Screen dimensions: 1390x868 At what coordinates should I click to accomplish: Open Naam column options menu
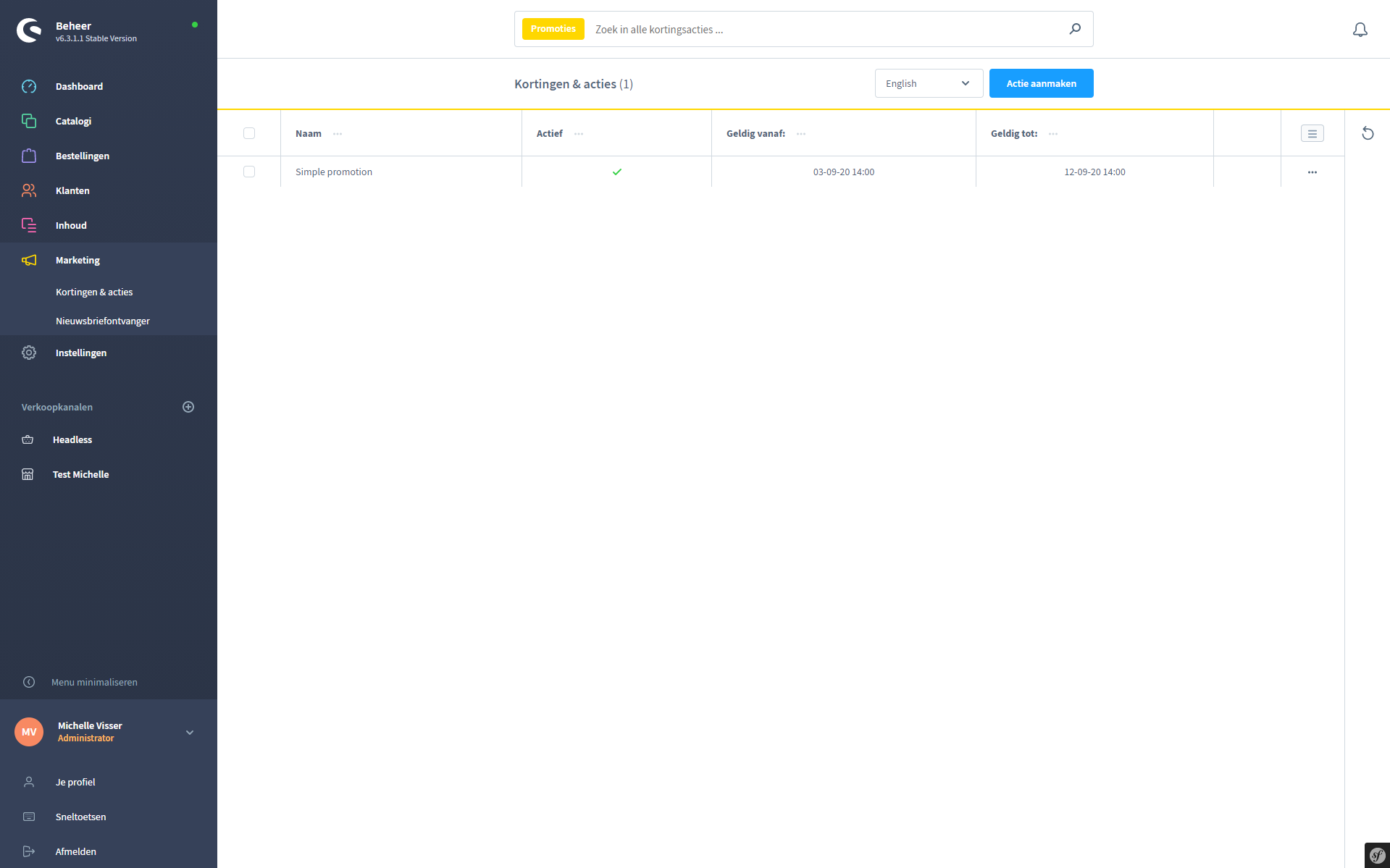[x=338, y=134]
